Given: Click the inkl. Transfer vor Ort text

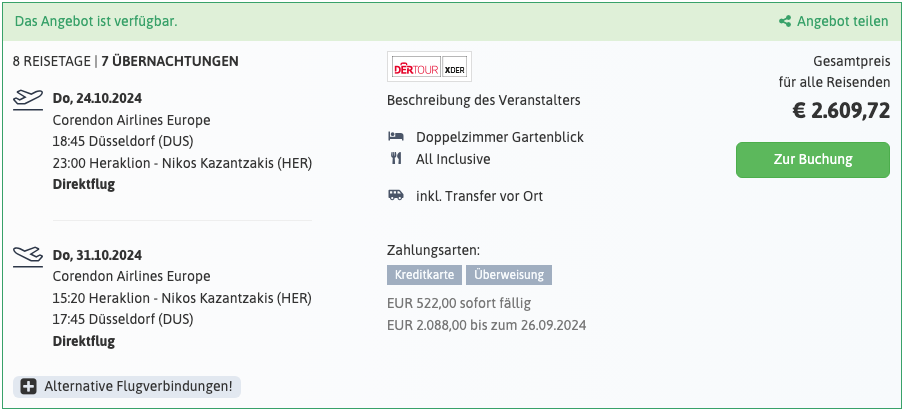Looking at the screenshot, I should (x=479, y=196).
